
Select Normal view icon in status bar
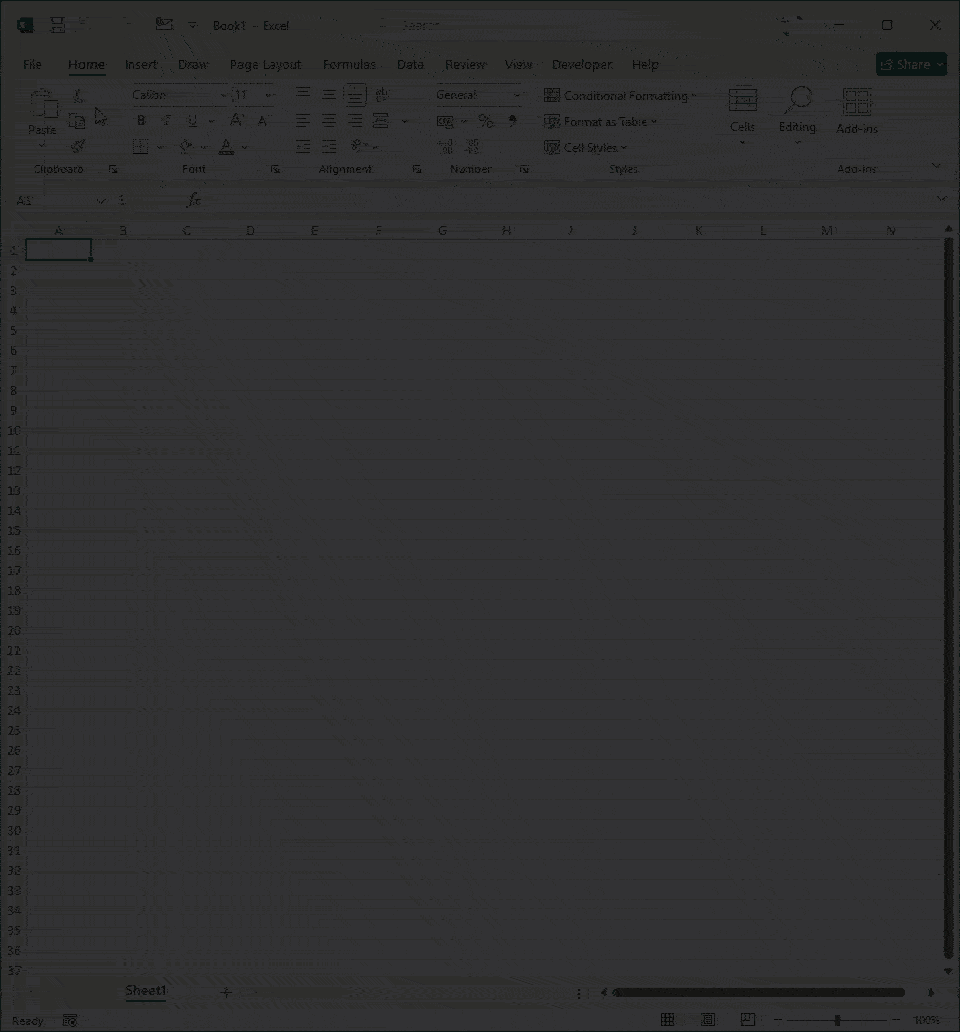coord(667,1019)
